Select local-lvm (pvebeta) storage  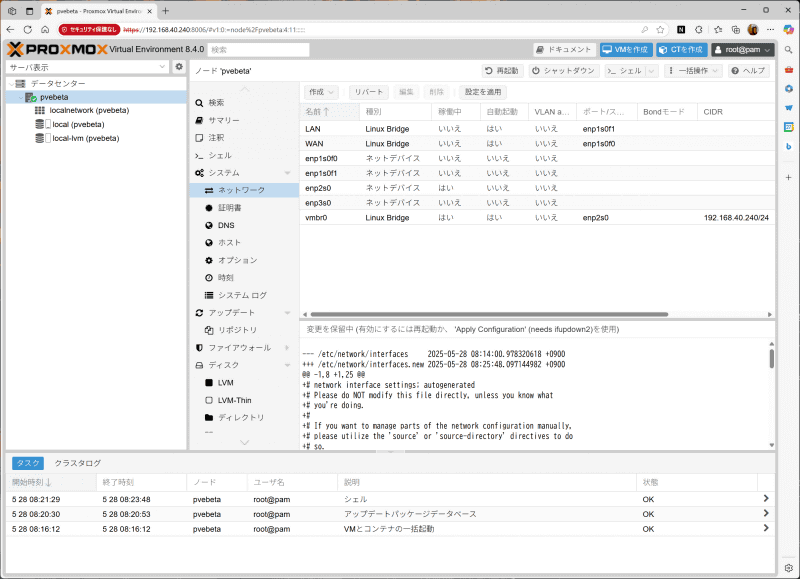pyautogui.click(x=86, y=138)
